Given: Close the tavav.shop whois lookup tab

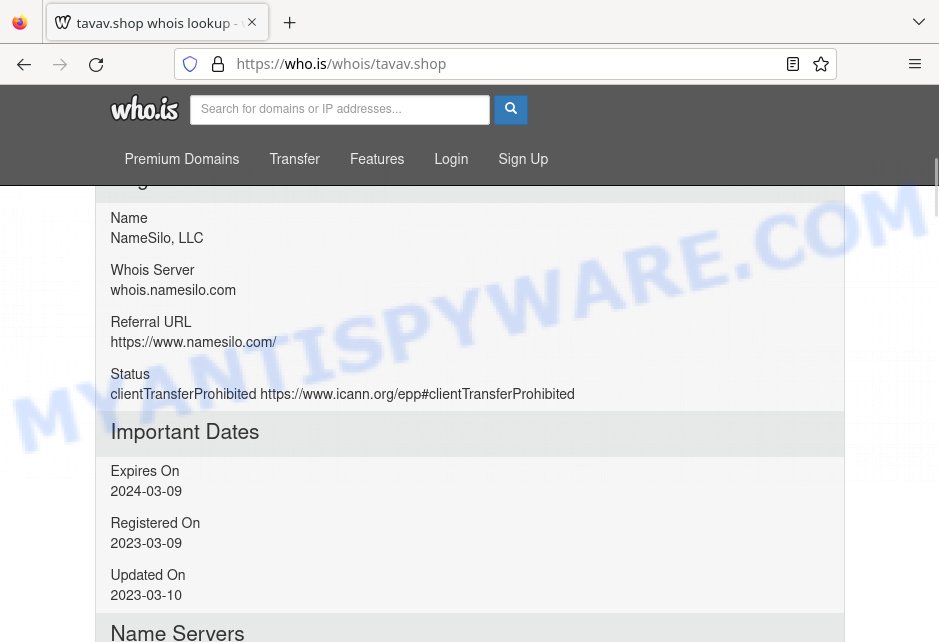Looking at the screenshot, I should tap(252, 22).
